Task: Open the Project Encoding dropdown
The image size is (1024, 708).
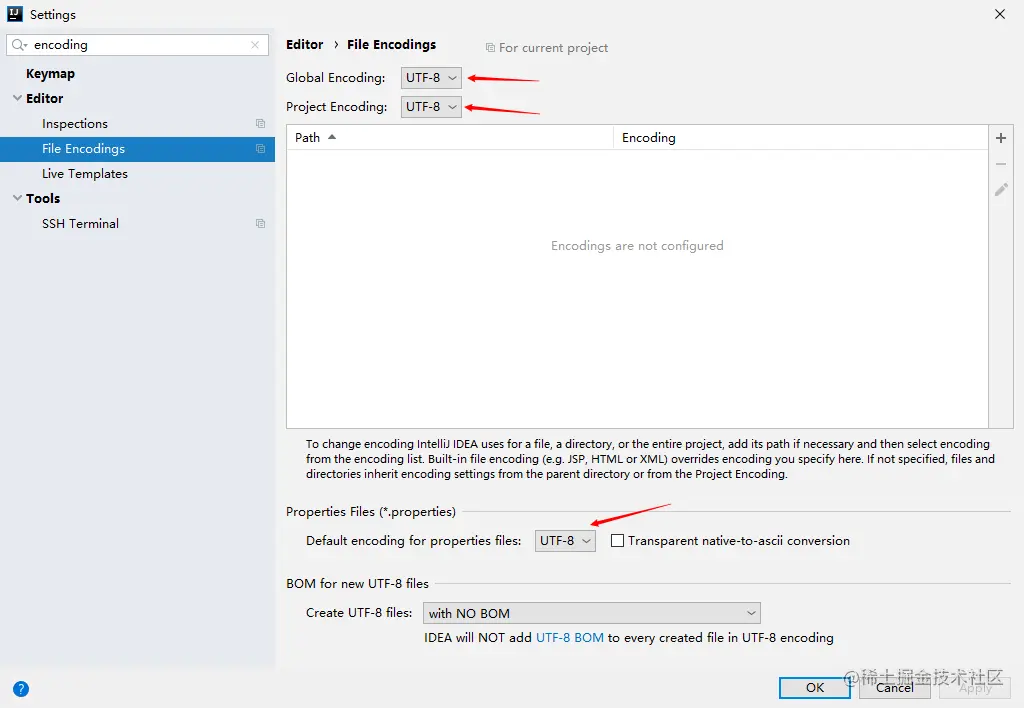Action: pyautogui.click(x=431, y=106)
